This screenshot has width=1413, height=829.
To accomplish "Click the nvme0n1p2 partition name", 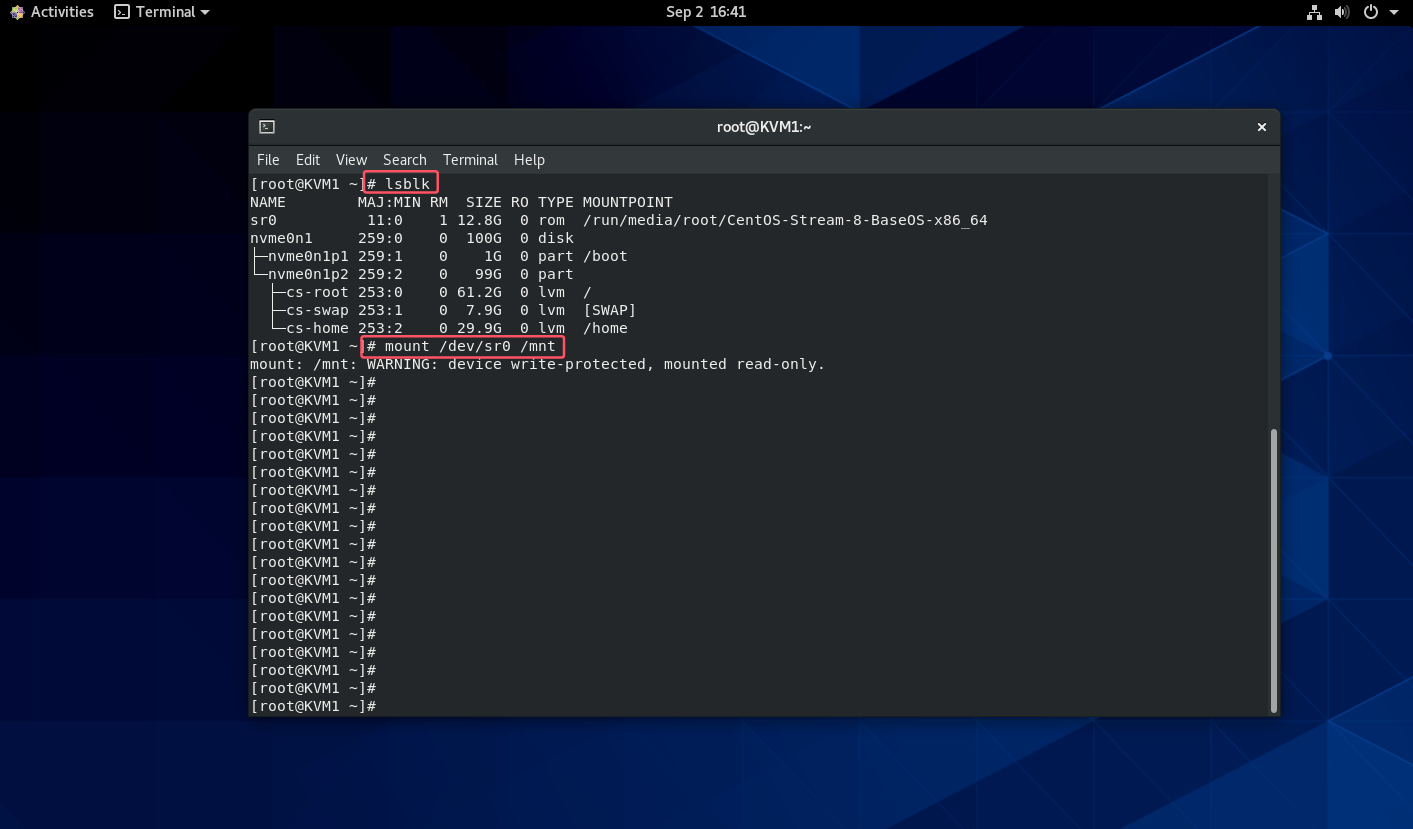I will tap(308, 274).
